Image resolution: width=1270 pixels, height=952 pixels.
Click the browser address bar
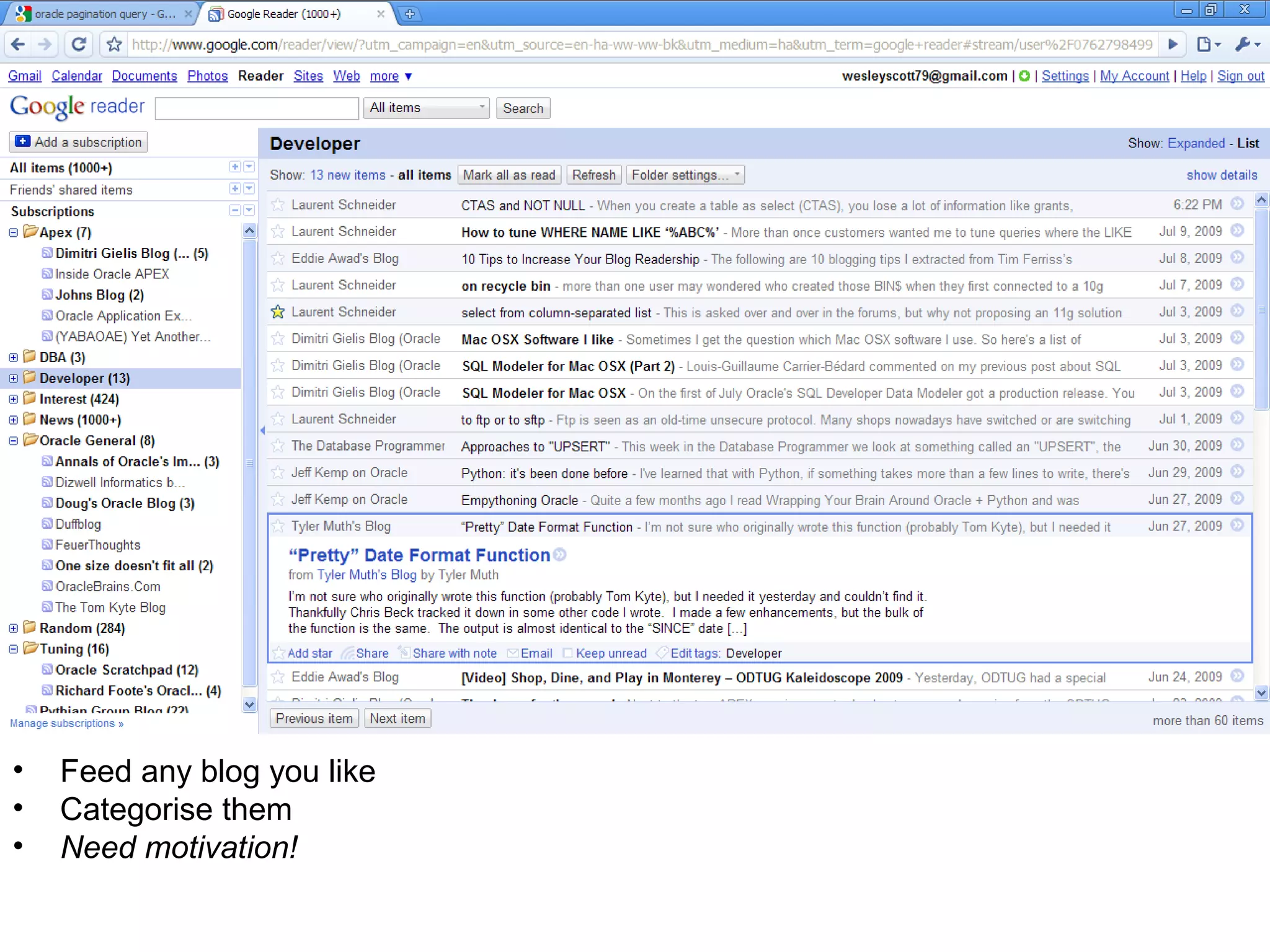[642, 44]
